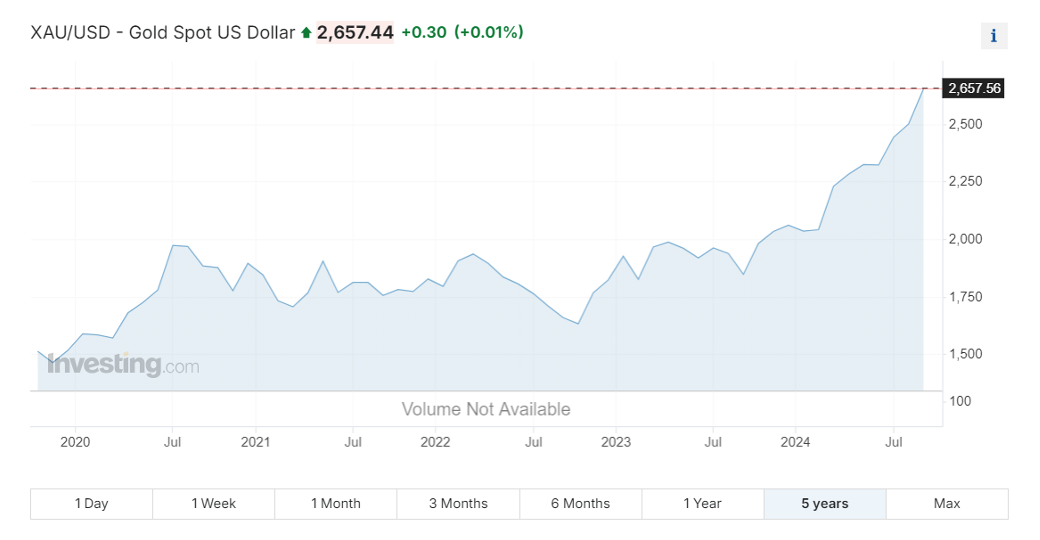1040x540 pixels.
Task: Switch to the 1 Week range
Action: (x=213, y=504)
